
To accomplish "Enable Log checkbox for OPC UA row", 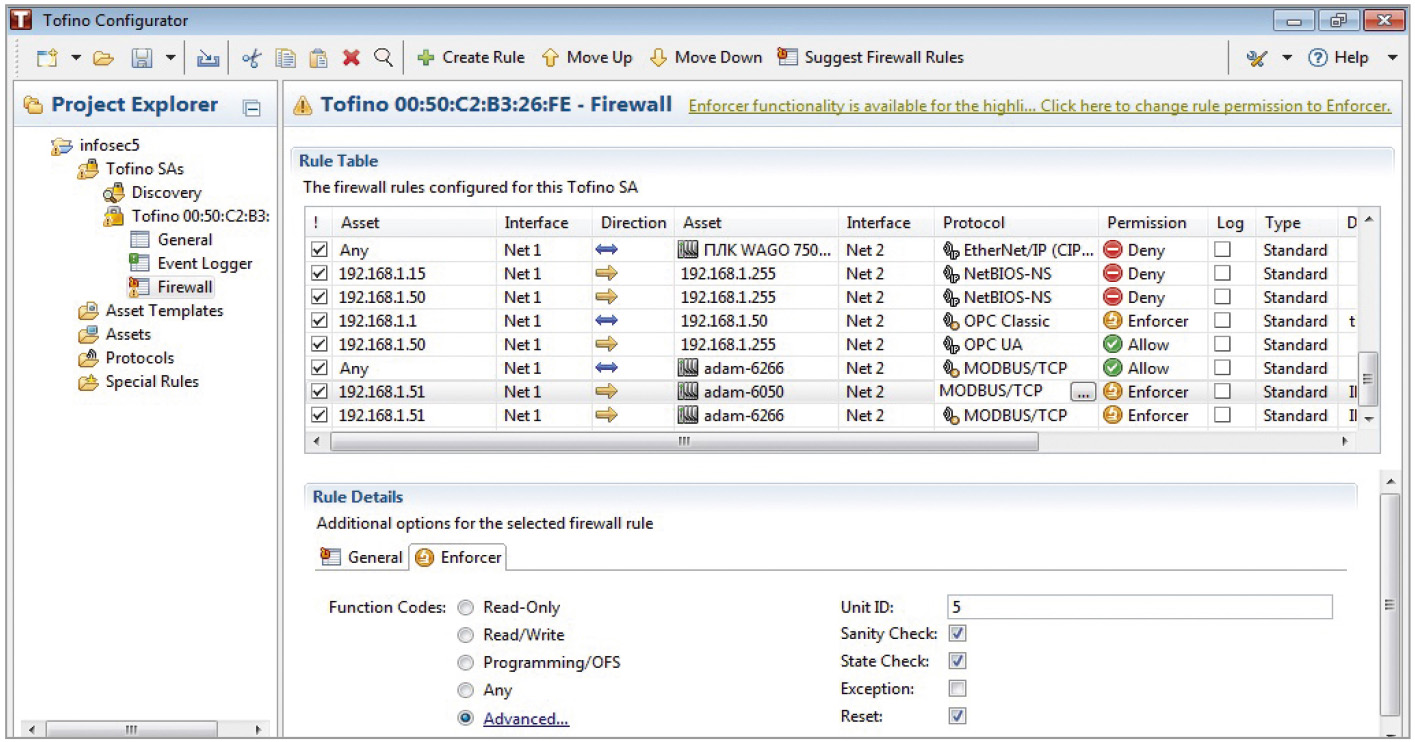I will [1222, 344].
